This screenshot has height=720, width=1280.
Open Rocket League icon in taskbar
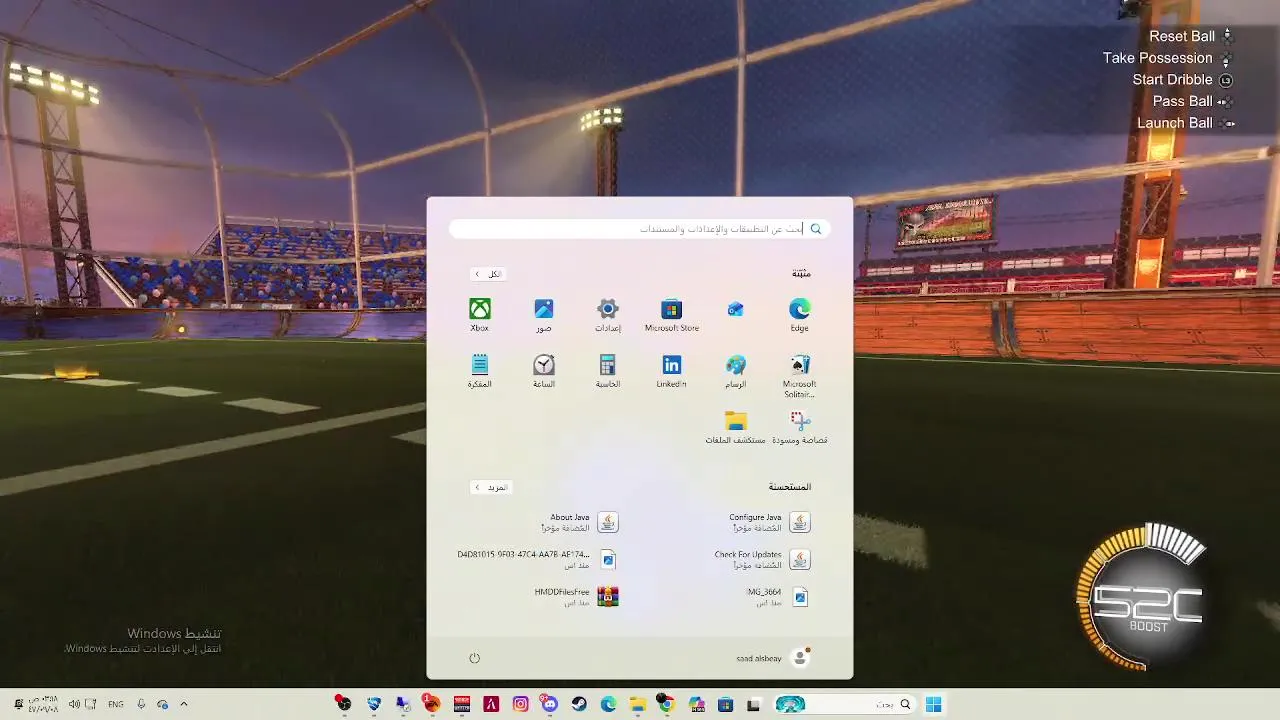pyautogui.click(x=374, y=704)
